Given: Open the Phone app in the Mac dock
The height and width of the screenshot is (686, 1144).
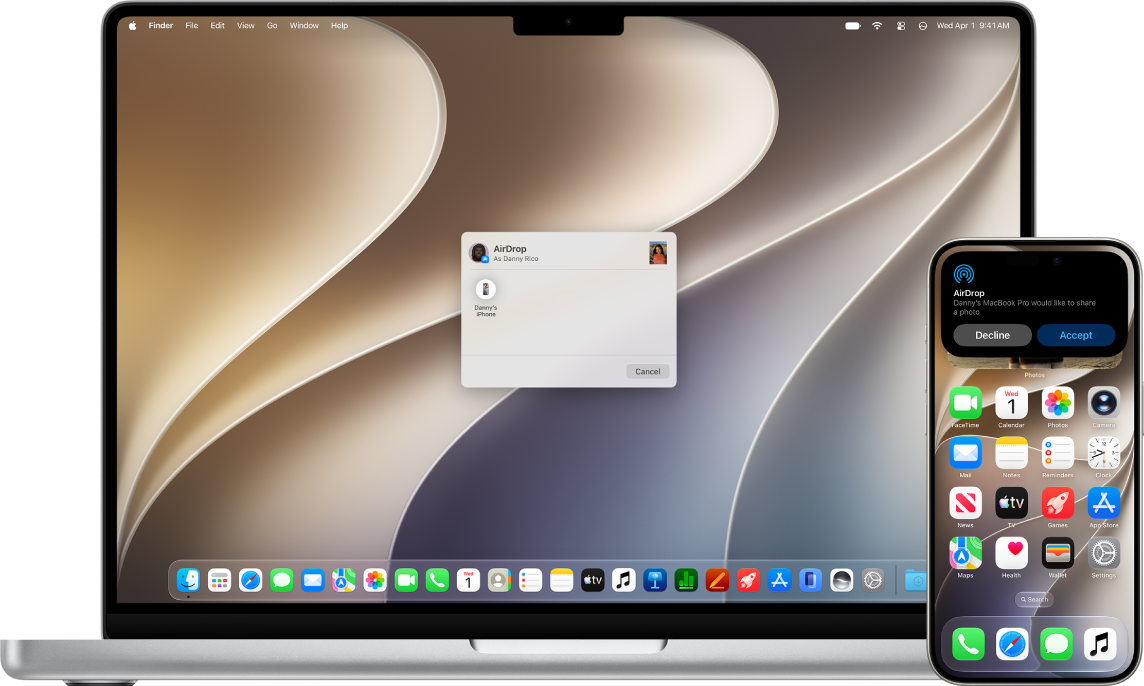Looking at the screenshot, I should [437, 580].
